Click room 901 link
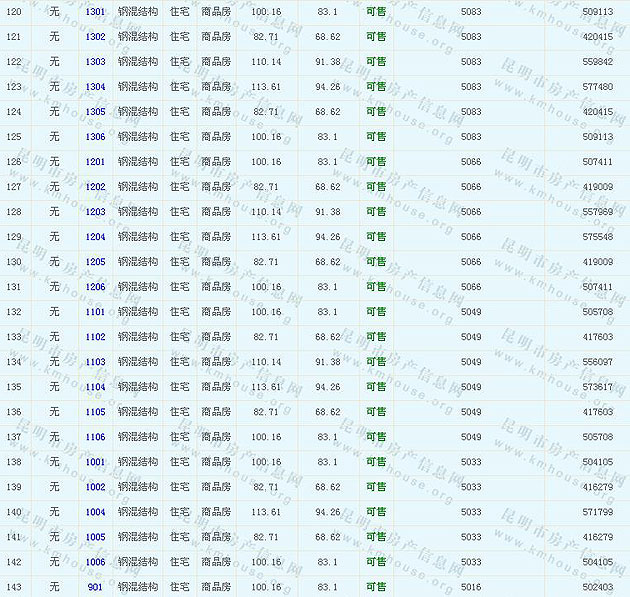The width and height of the screenshot is (630, 597). pyautogui.click(x=95, y=587)
